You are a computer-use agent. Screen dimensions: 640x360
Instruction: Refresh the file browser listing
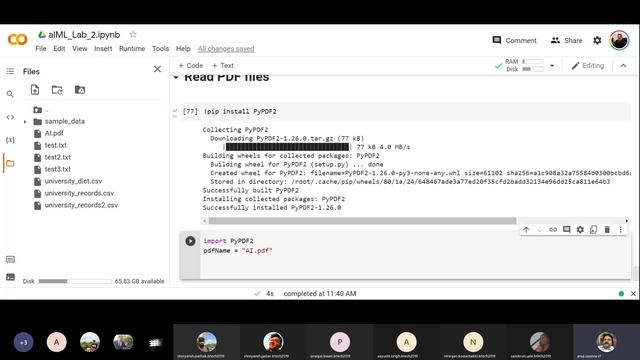coord(57,90)
